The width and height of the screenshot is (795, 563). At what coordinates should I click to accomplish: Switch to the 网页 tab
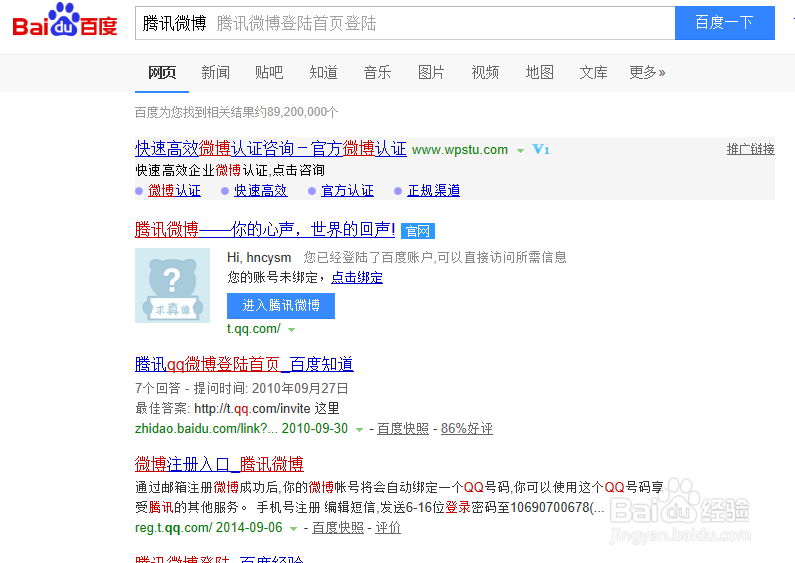162,73
